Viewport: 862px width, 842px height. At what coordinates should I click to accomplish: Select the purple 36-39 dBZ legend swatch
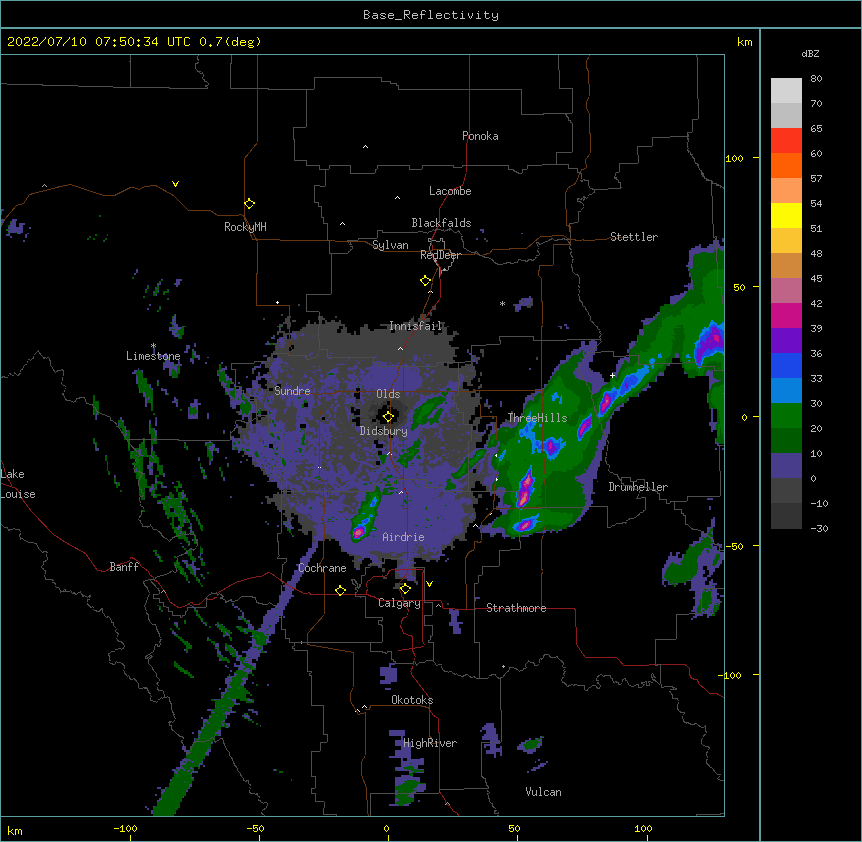tap(786, 340)
